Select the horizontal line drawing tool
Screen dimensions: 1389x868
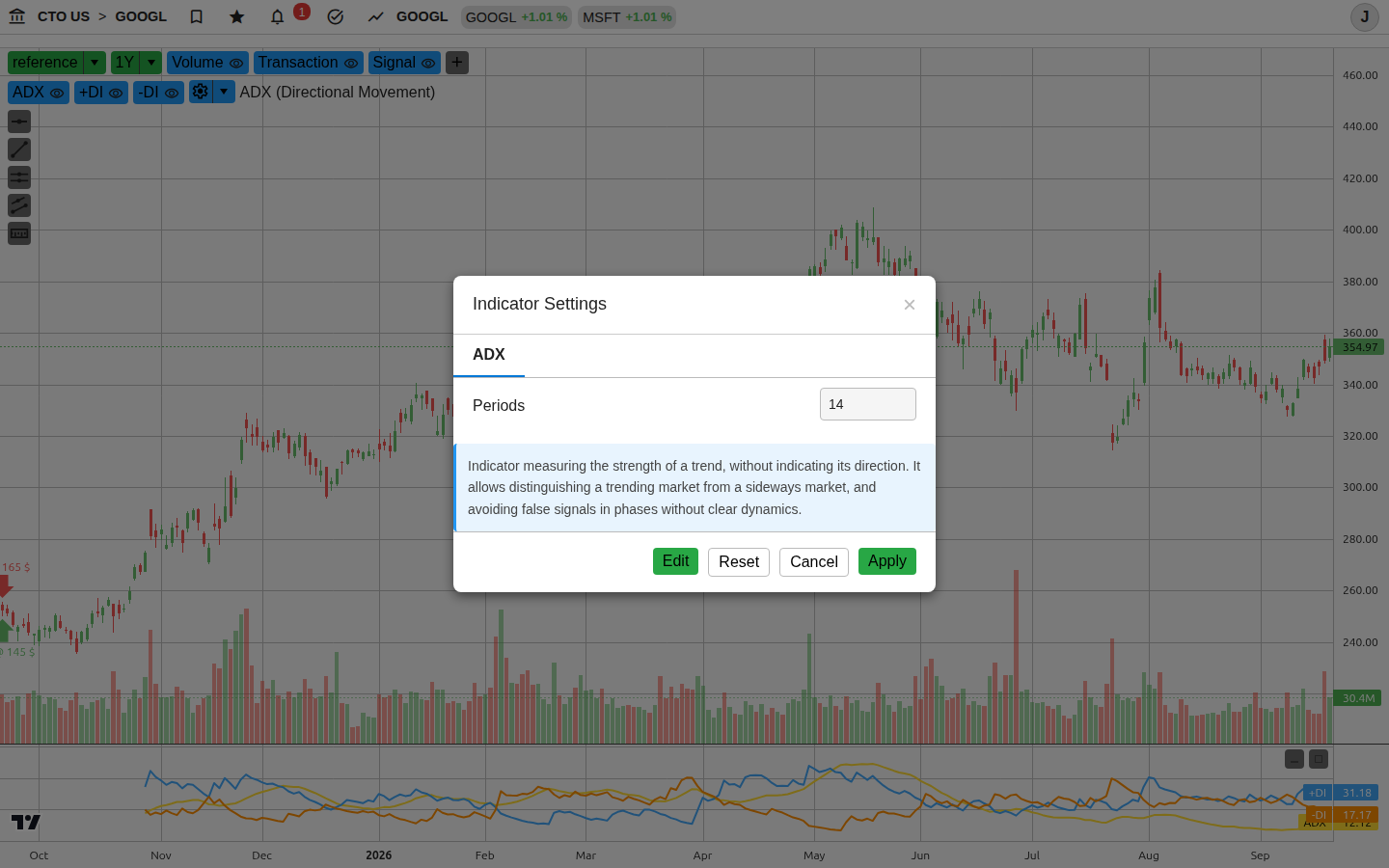[19, 122]
